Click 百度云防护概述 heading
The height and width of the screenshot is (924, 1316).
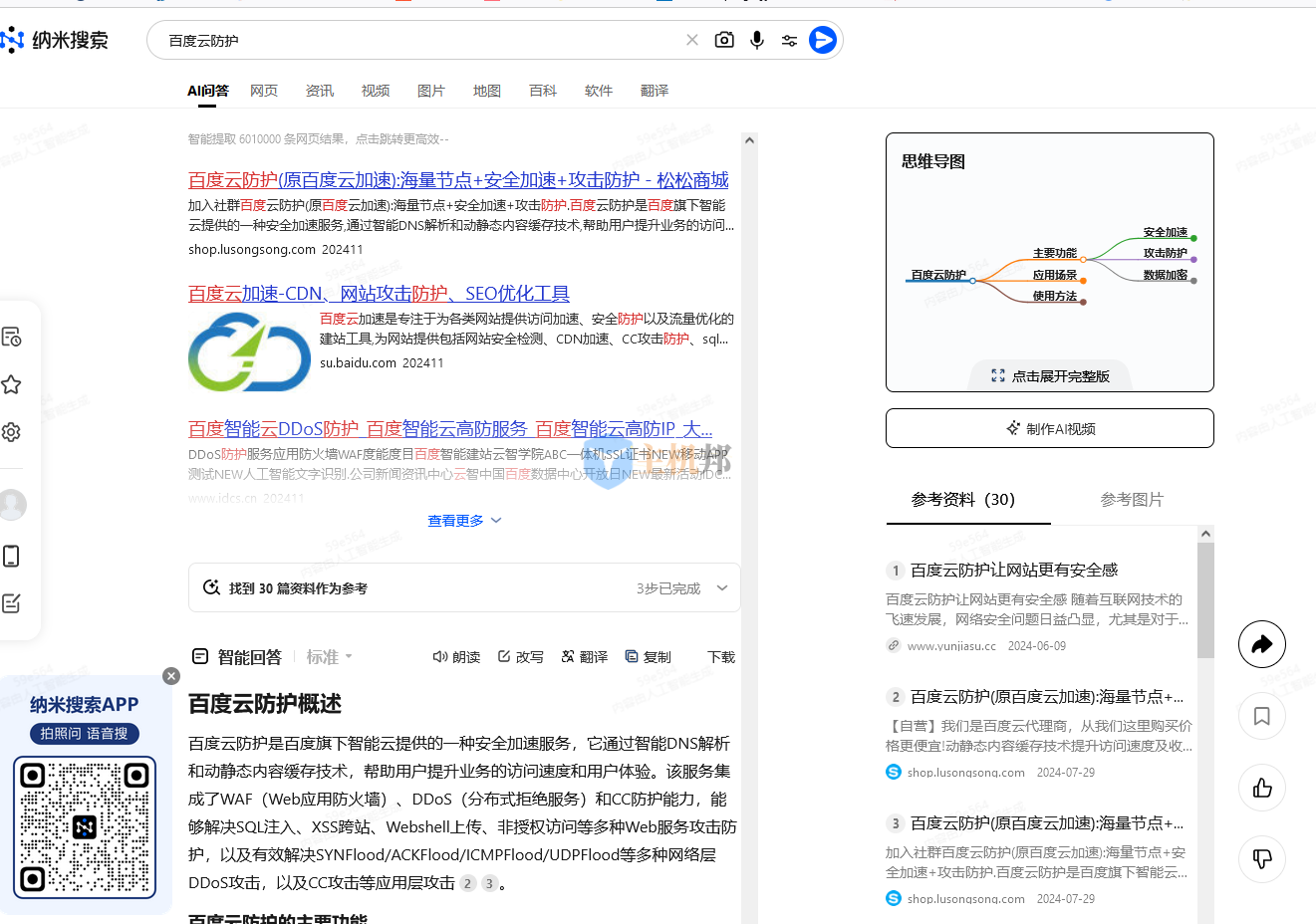tap(265, 704)
